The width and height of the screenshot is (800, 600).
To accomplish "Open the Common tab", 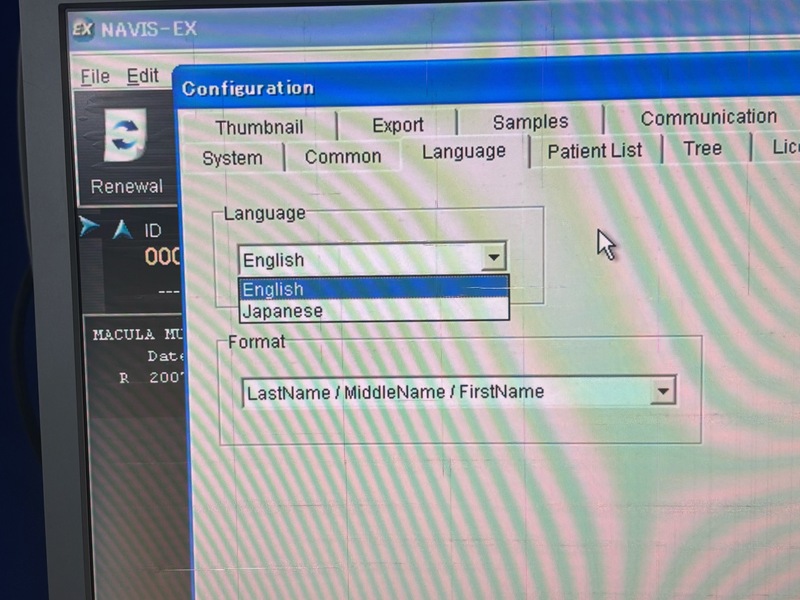I will (x=343, y=157).
